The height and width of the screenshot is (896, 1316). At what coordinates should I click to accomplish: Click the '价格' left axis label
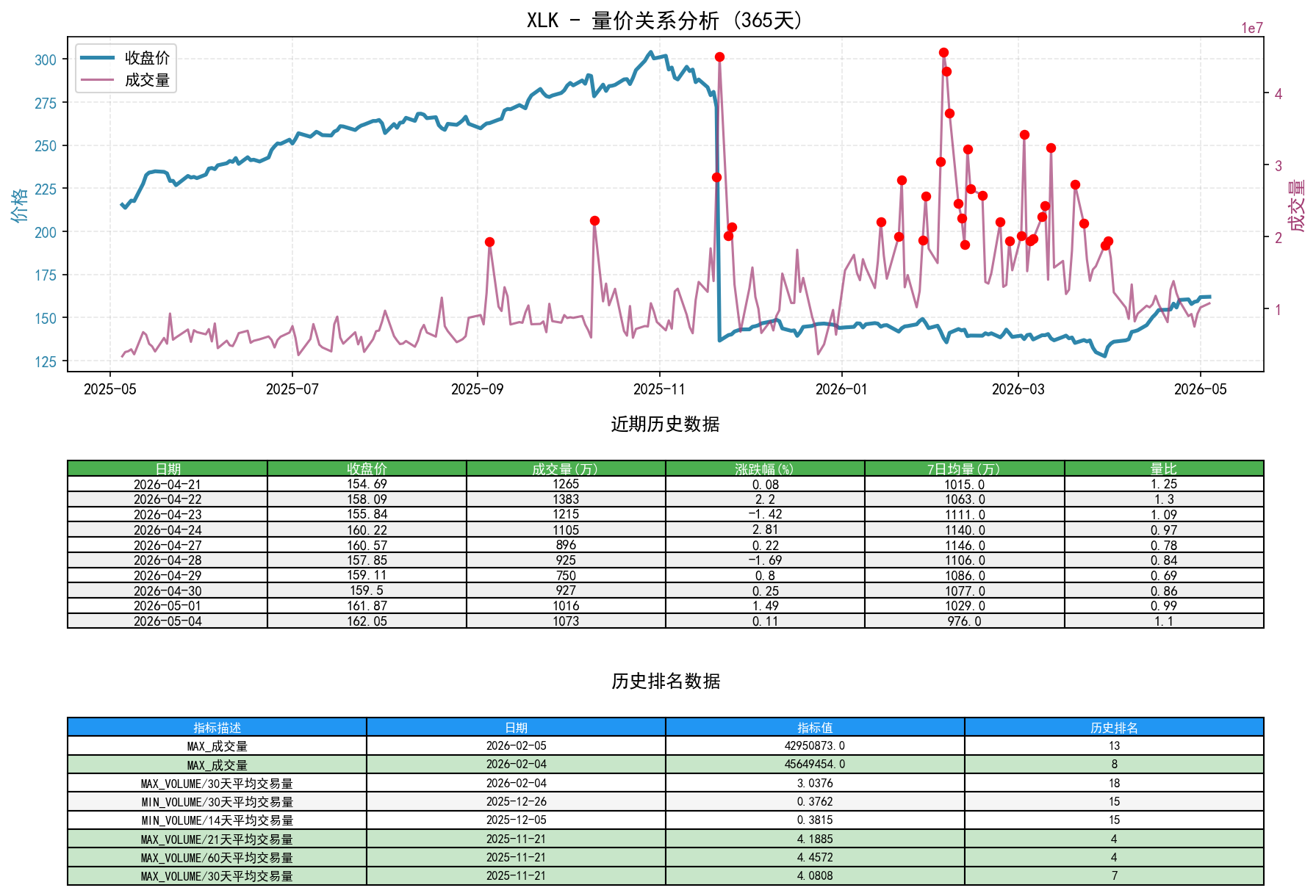click(x=20, y=204)
